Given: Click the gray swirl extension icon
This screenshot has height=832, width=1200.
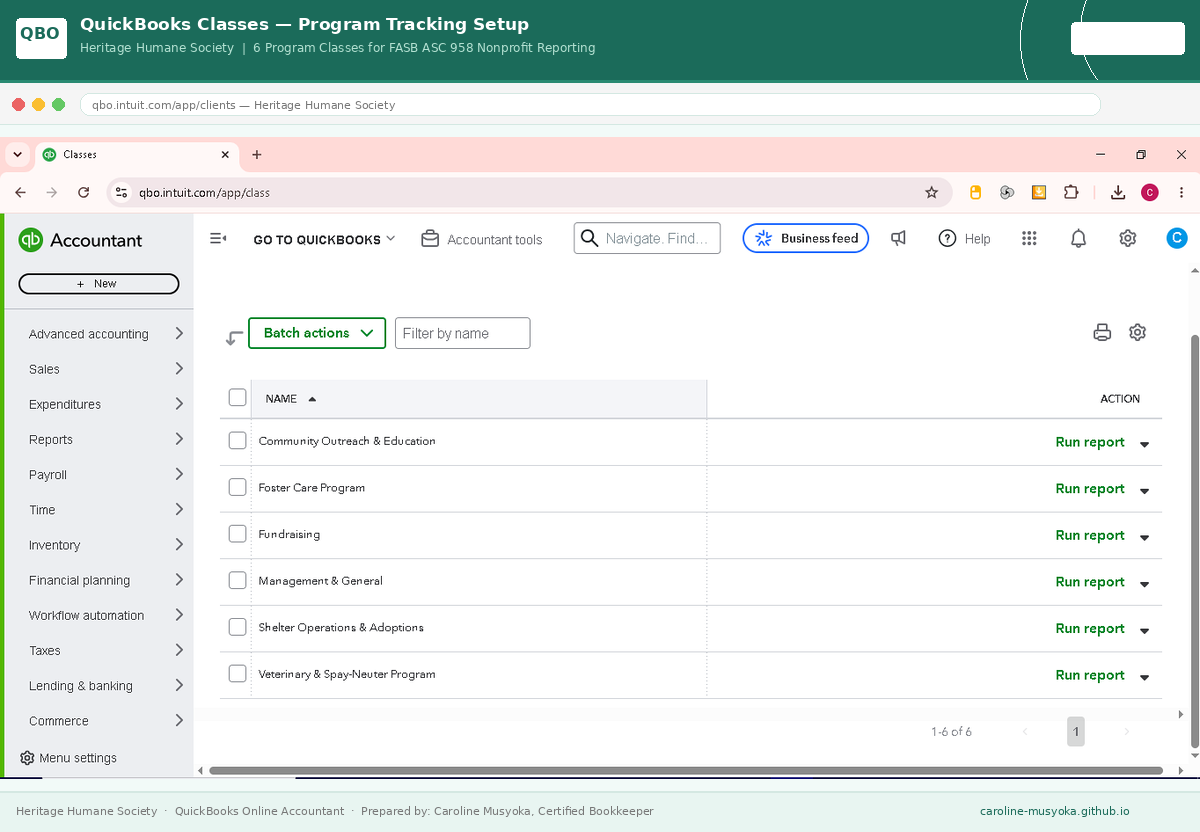Looking at the screenshot, I should (1007, 192).
